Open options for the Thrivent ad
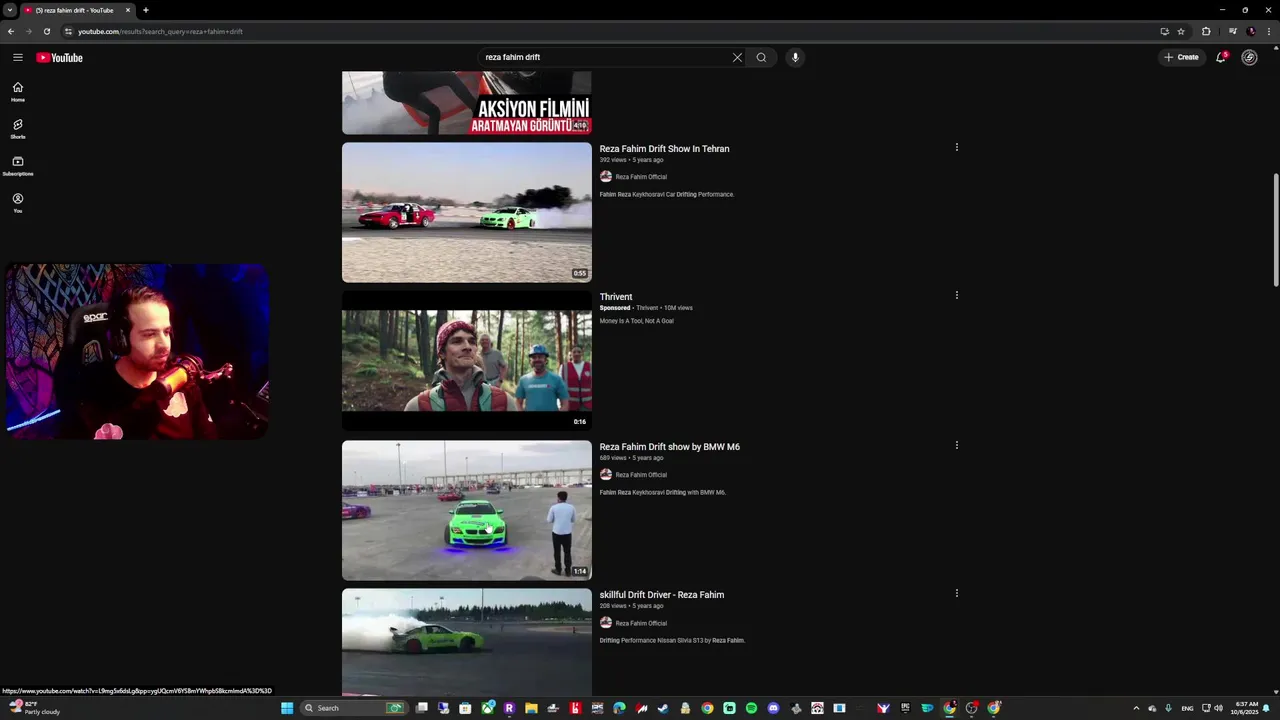Viewport: 1280px width, 720px height. point(956,295)
